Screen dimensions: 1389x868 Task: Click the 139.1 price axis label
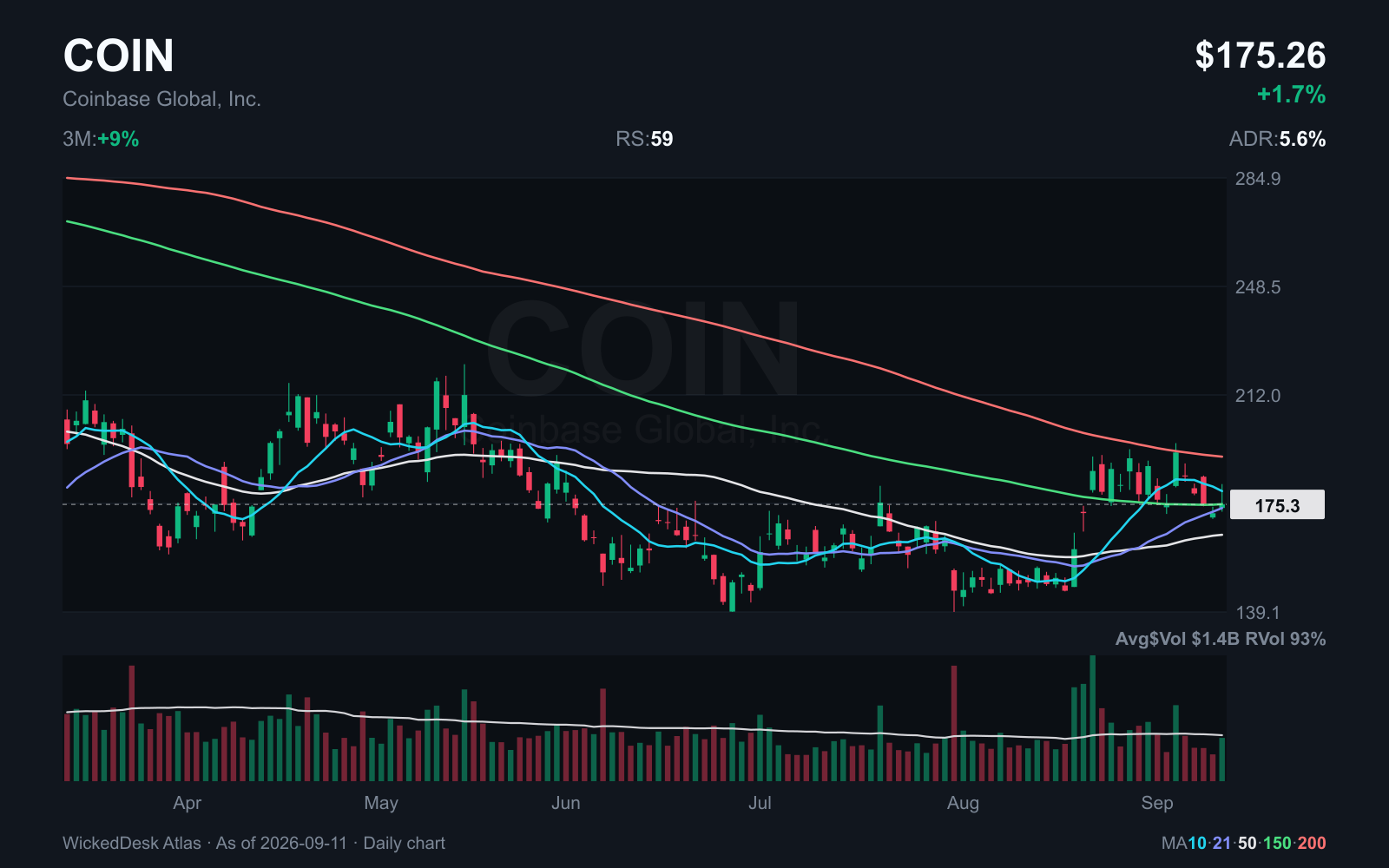(x=1258, y=613)
